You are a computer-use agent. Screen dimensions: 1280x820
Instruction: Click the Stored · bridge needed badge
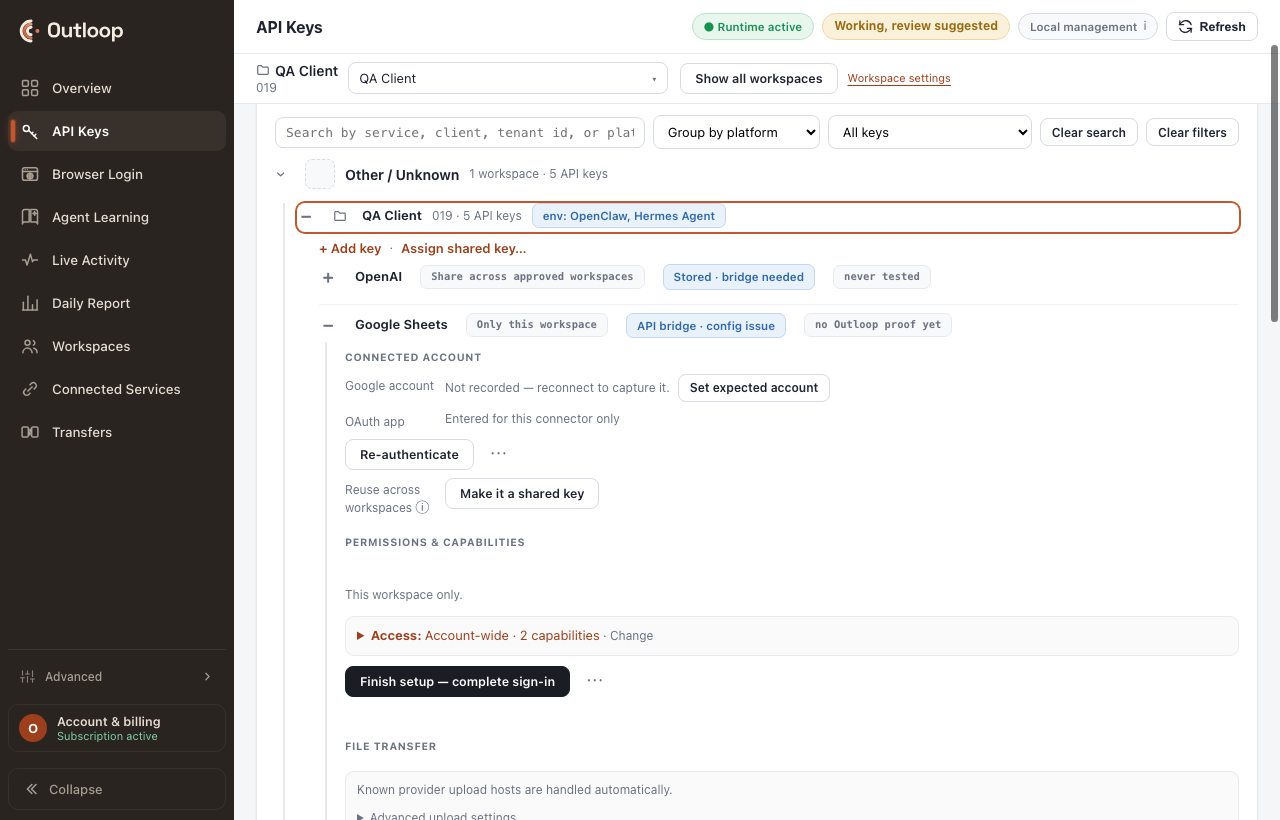click(739, 277)
